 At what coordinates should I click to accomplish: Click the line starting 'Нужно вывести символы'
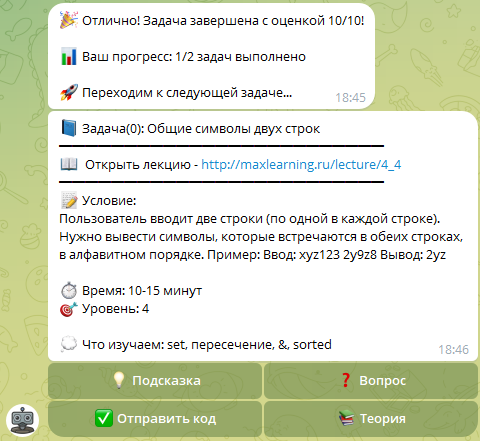point(261,237)
